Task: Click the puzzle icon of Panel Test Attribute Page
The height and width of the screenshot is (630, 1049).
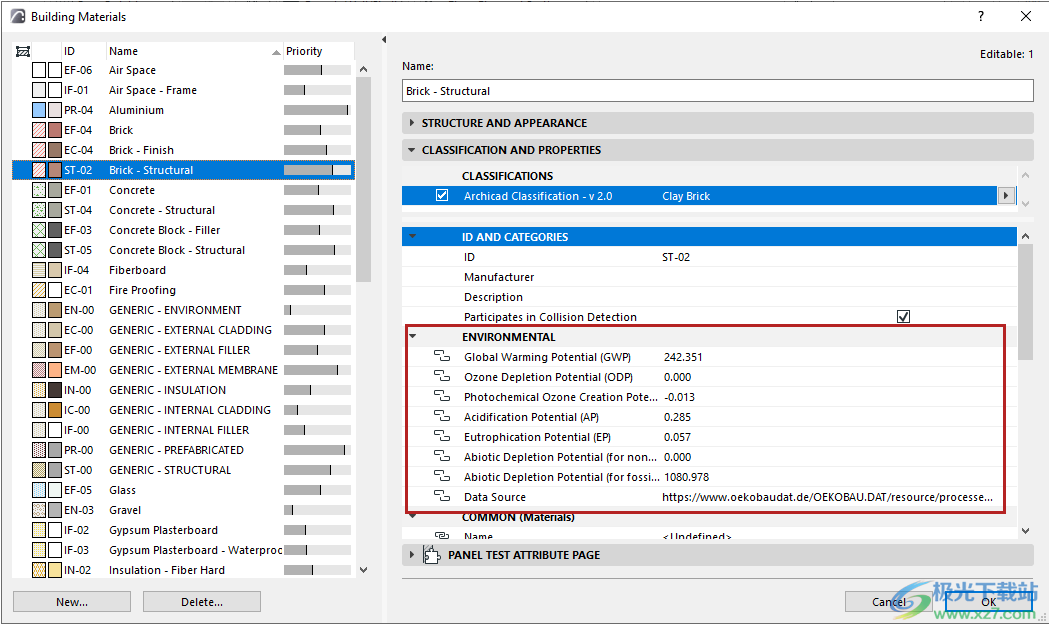Action: coord(432,555)
